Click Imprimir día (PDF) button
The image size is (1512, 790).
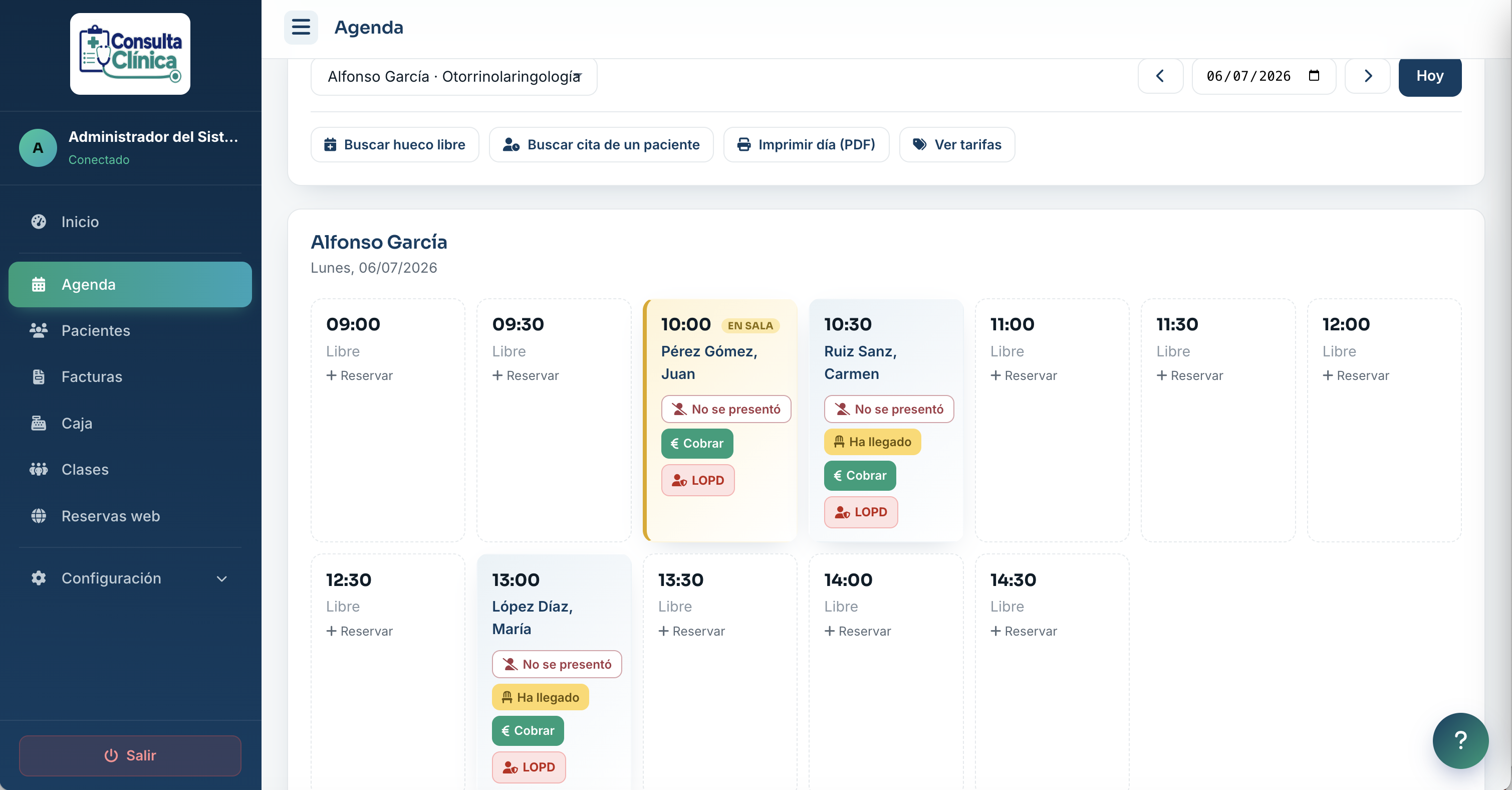806,144
